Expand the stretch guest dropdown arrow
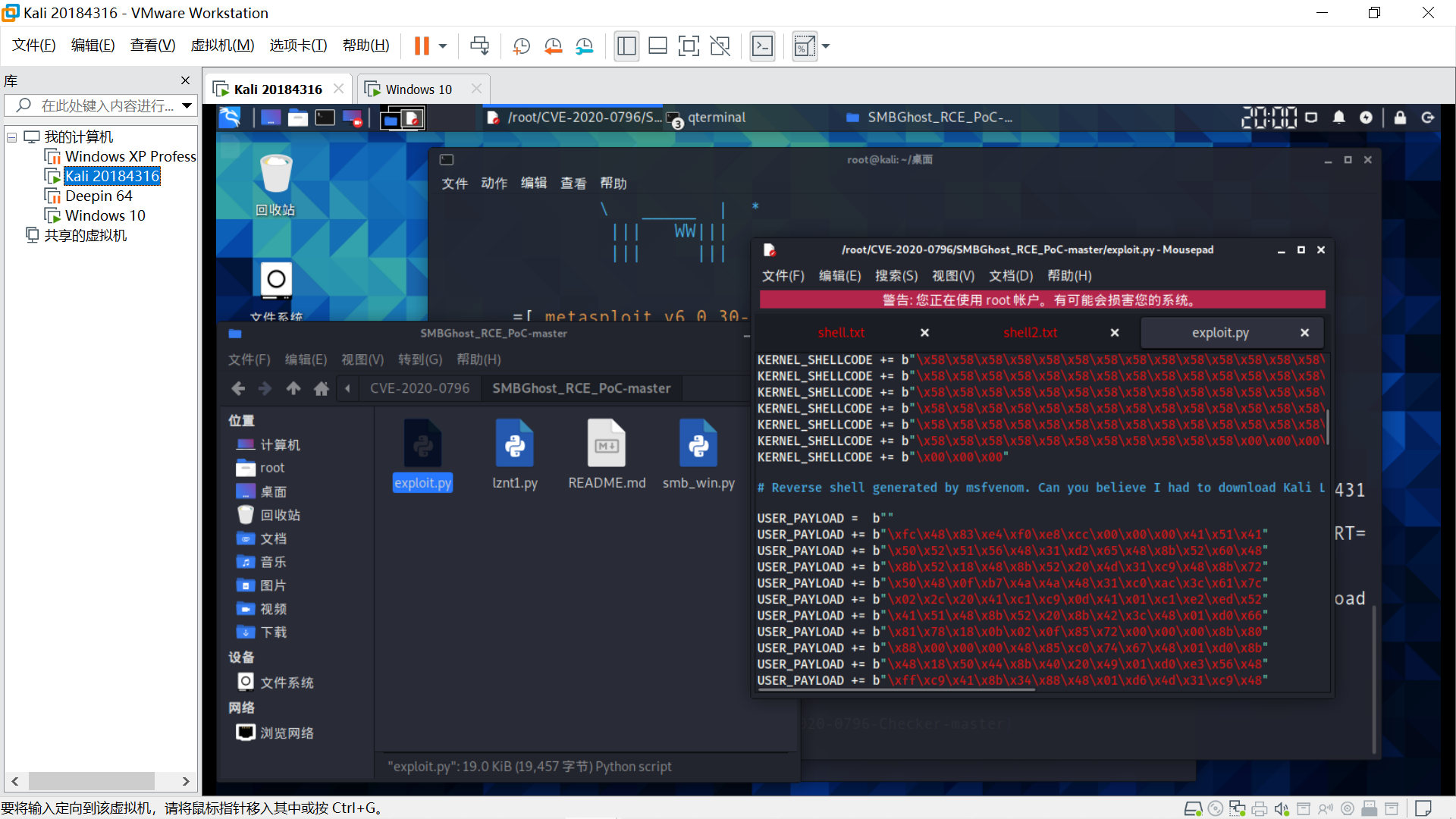This screenshot has height=819, width=1456. [x=826, y=46]
